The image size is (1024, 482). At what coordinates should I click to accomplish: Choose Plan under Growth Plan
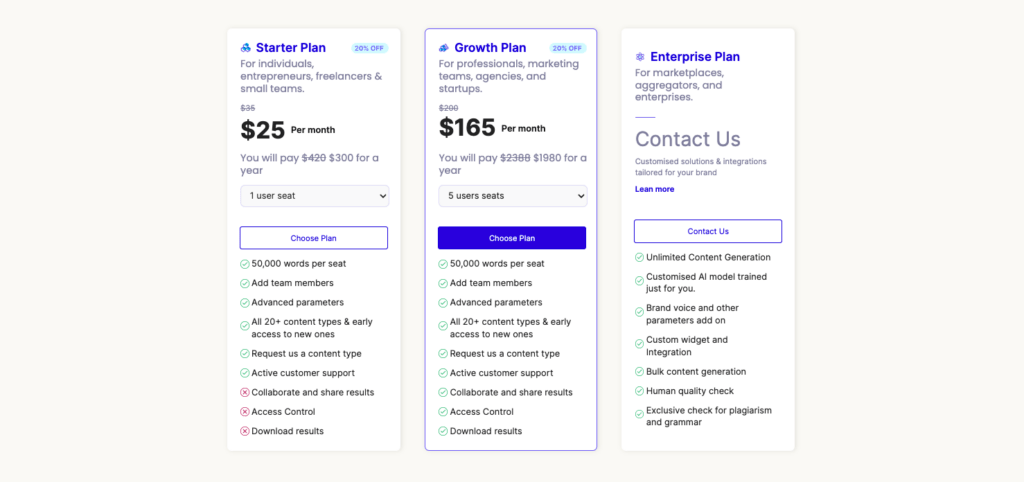pyautogui.click(x=512, y=238)
